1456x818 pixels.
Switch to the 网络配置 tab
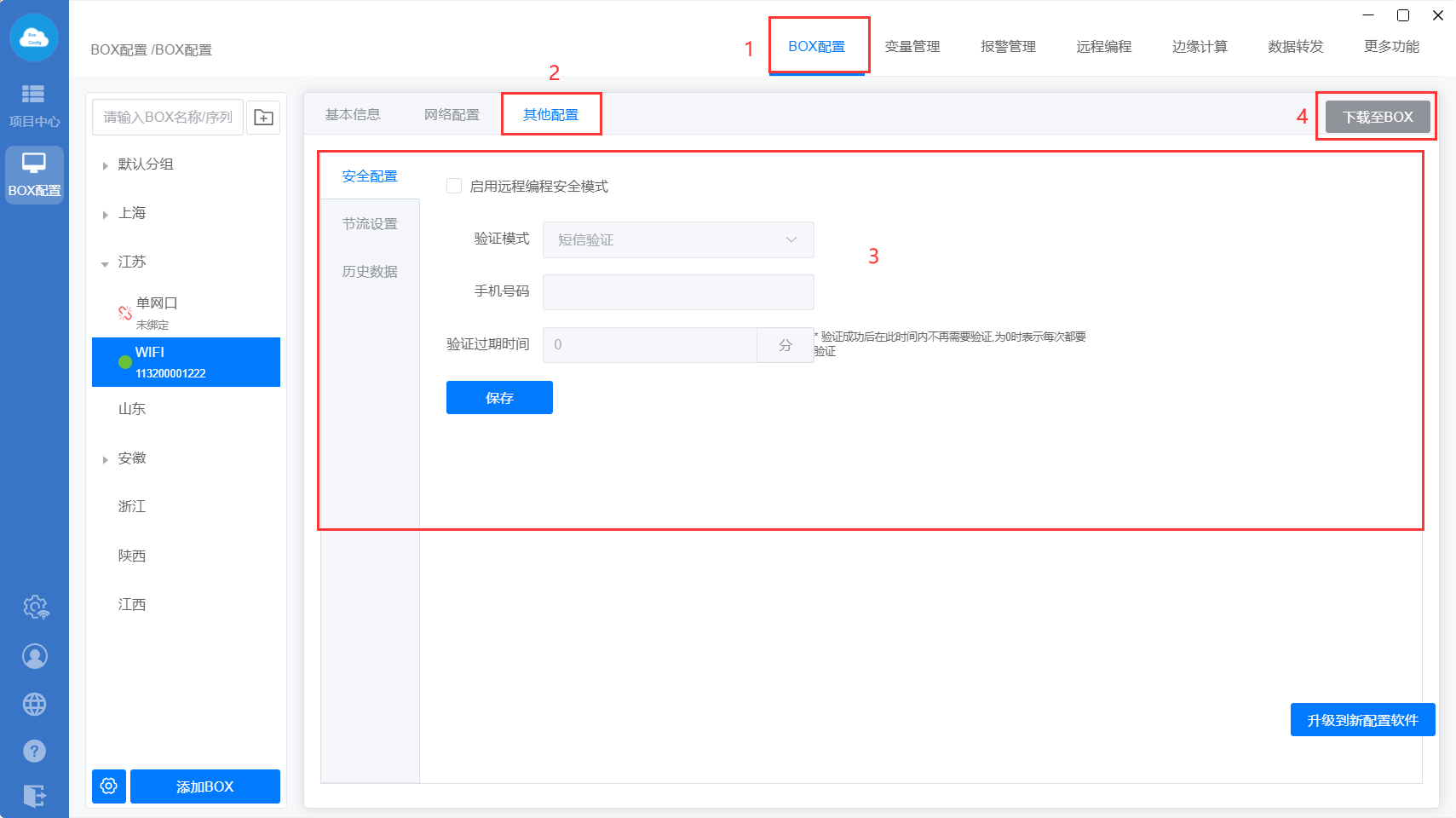[452, 115]
